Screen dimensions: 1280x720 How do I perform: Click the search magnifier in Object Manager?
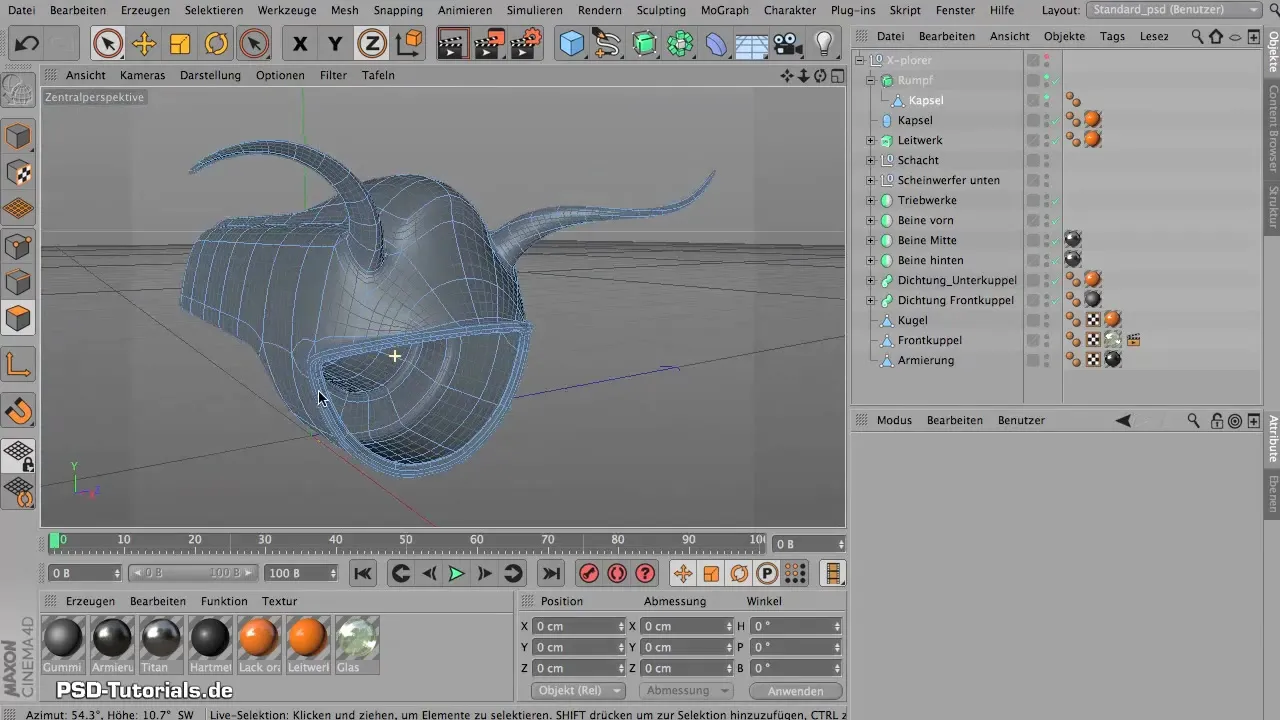click(1197, 36)
